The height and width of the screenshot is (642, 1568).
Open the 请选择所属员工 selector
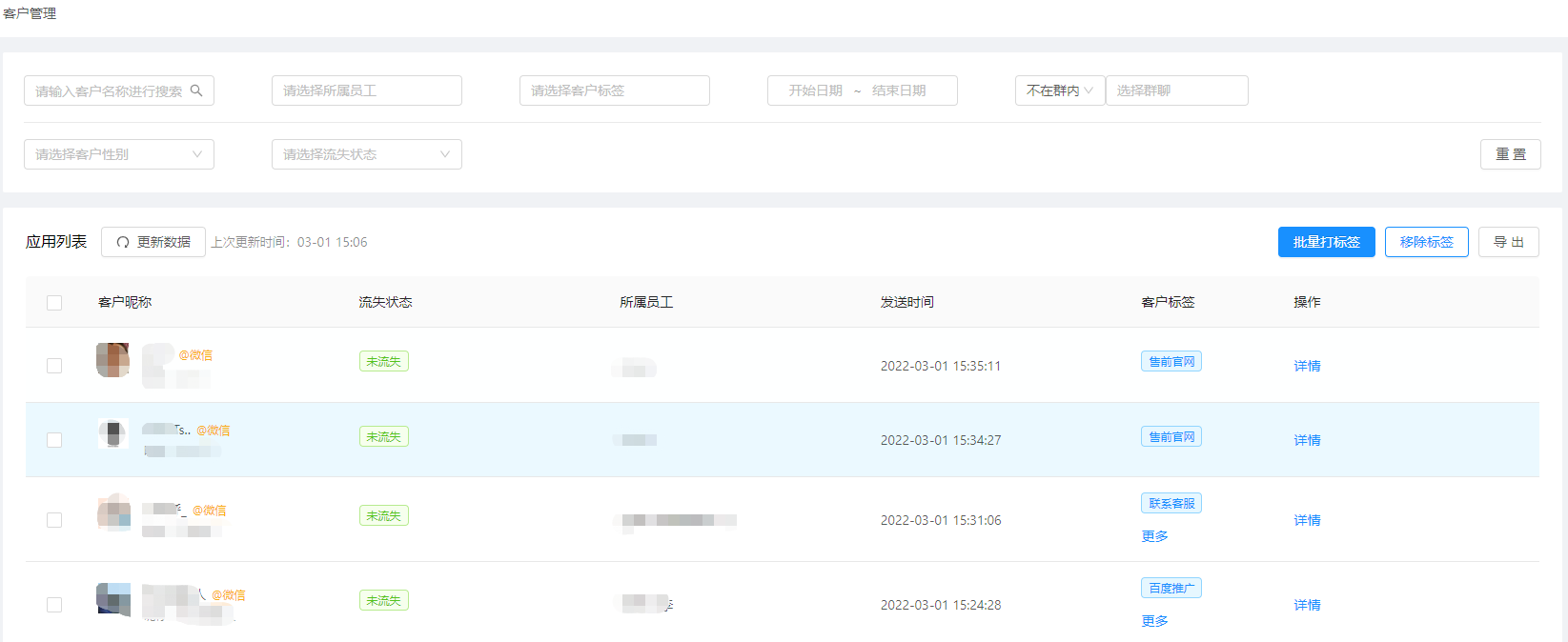coord(367,90)
